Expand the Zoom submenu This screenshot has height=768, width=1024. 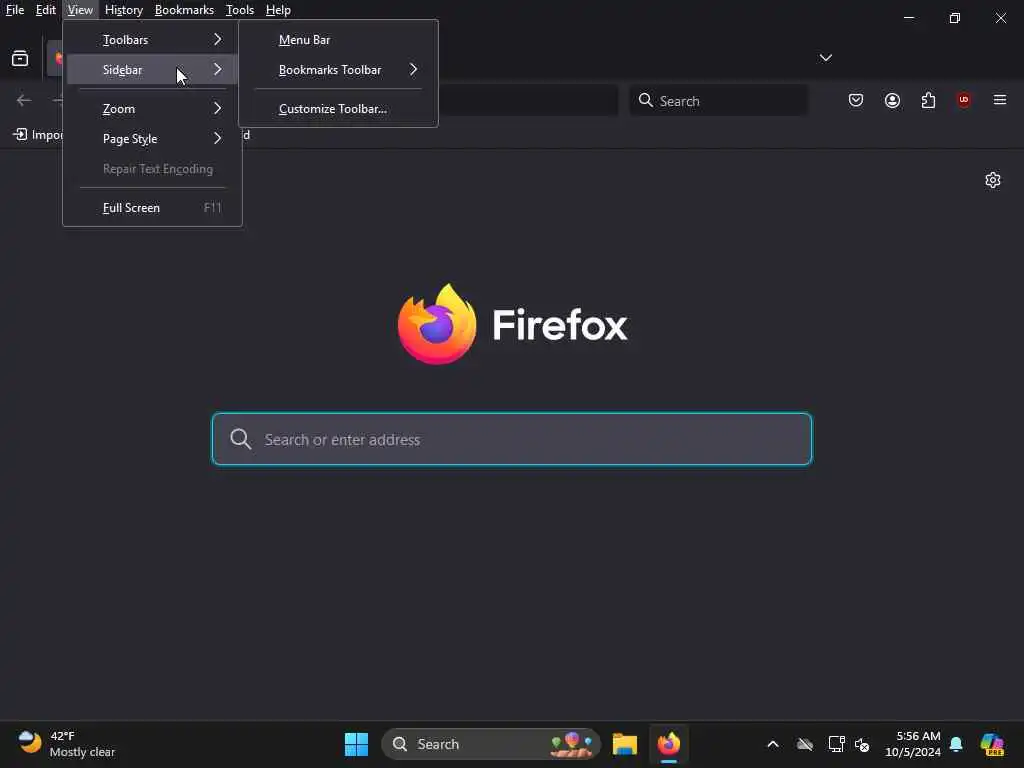[152, 109]
